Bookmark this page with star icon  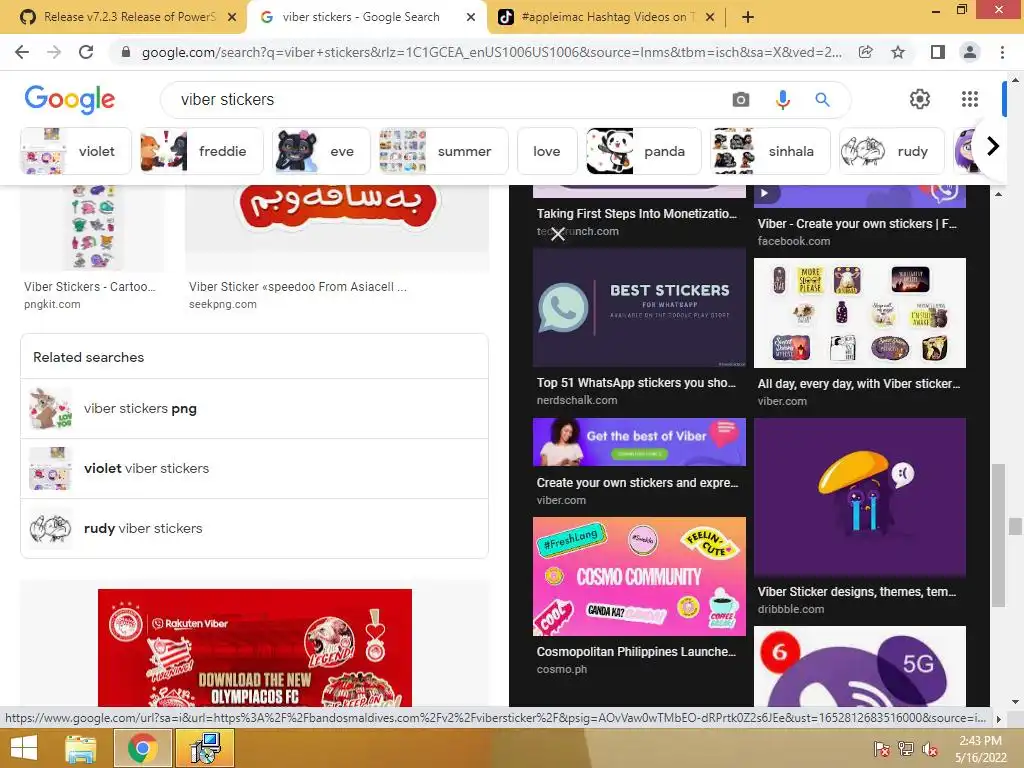(898, 52)
